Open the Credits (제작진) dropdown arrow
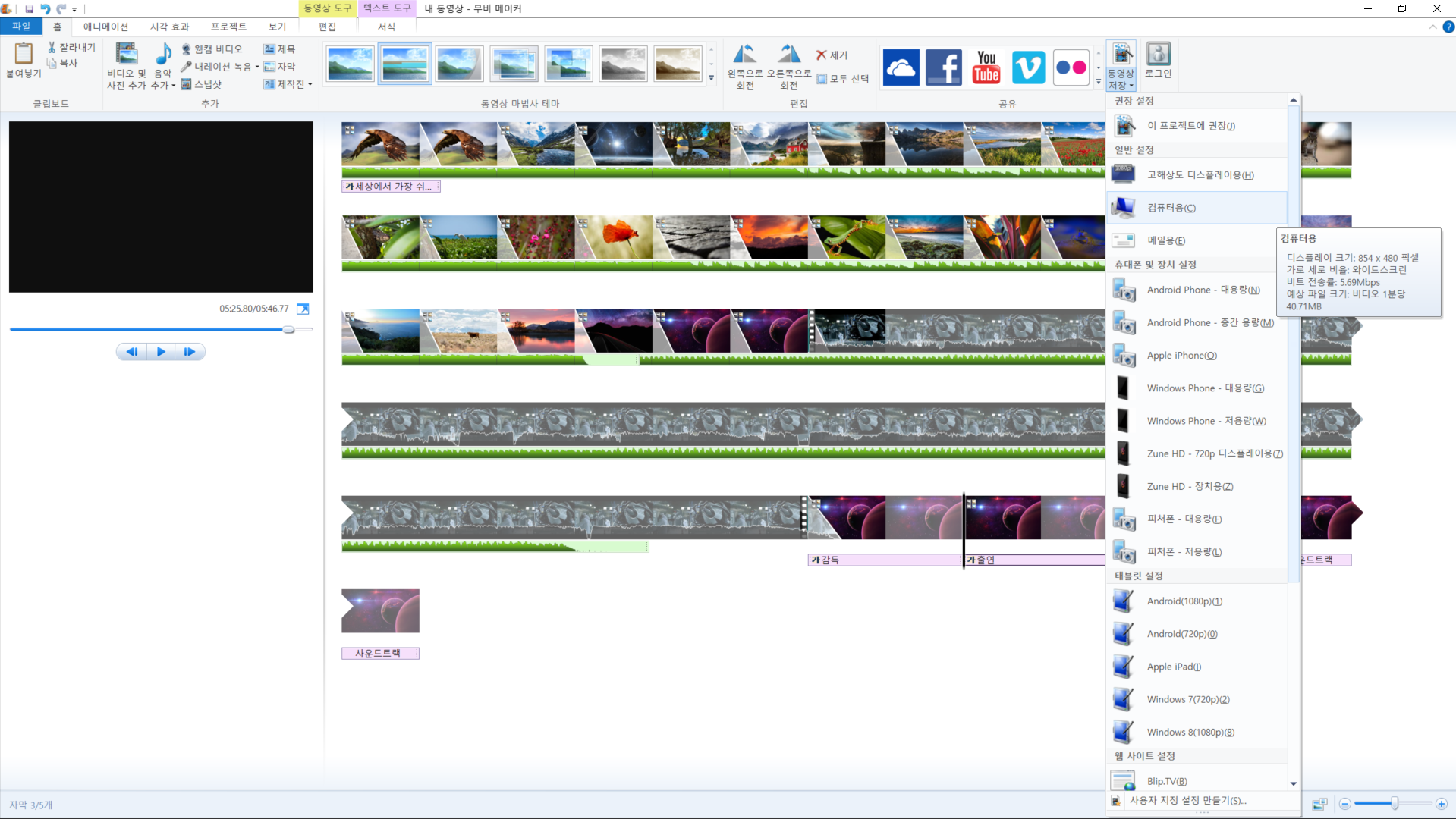 310,84
